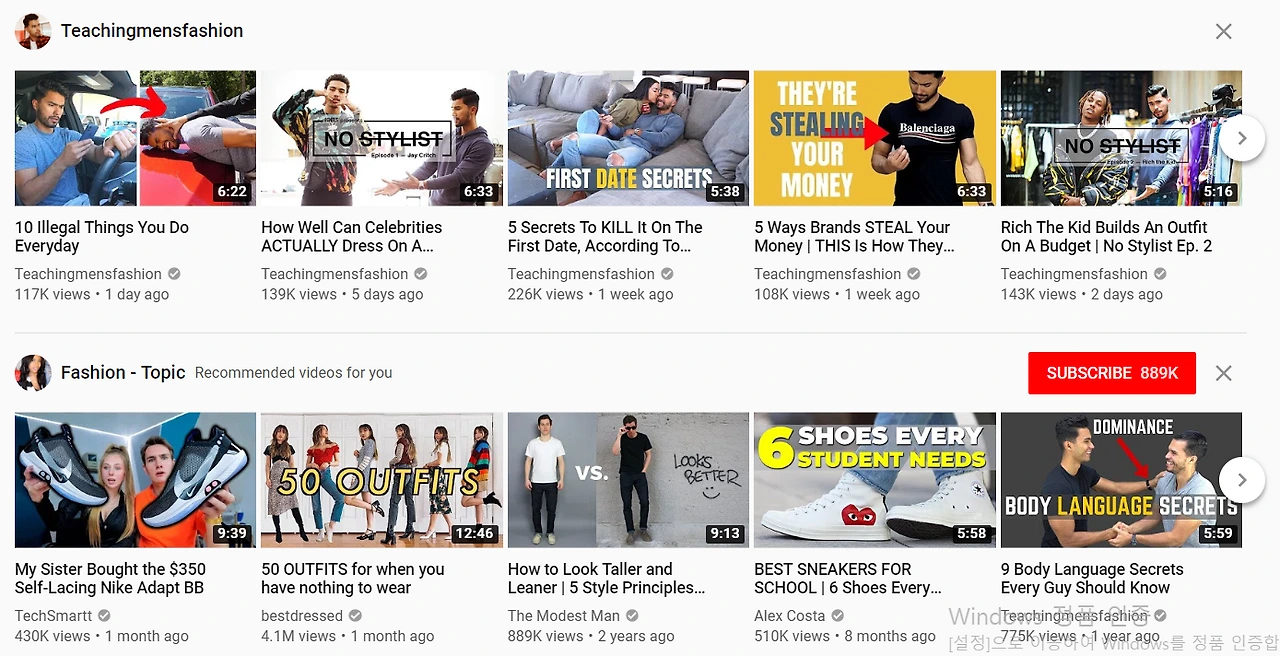Viewport: 1280px width, 656px height.
Task: Click verified badge under 10 Illegal Things video
Action: click(174, 274)
